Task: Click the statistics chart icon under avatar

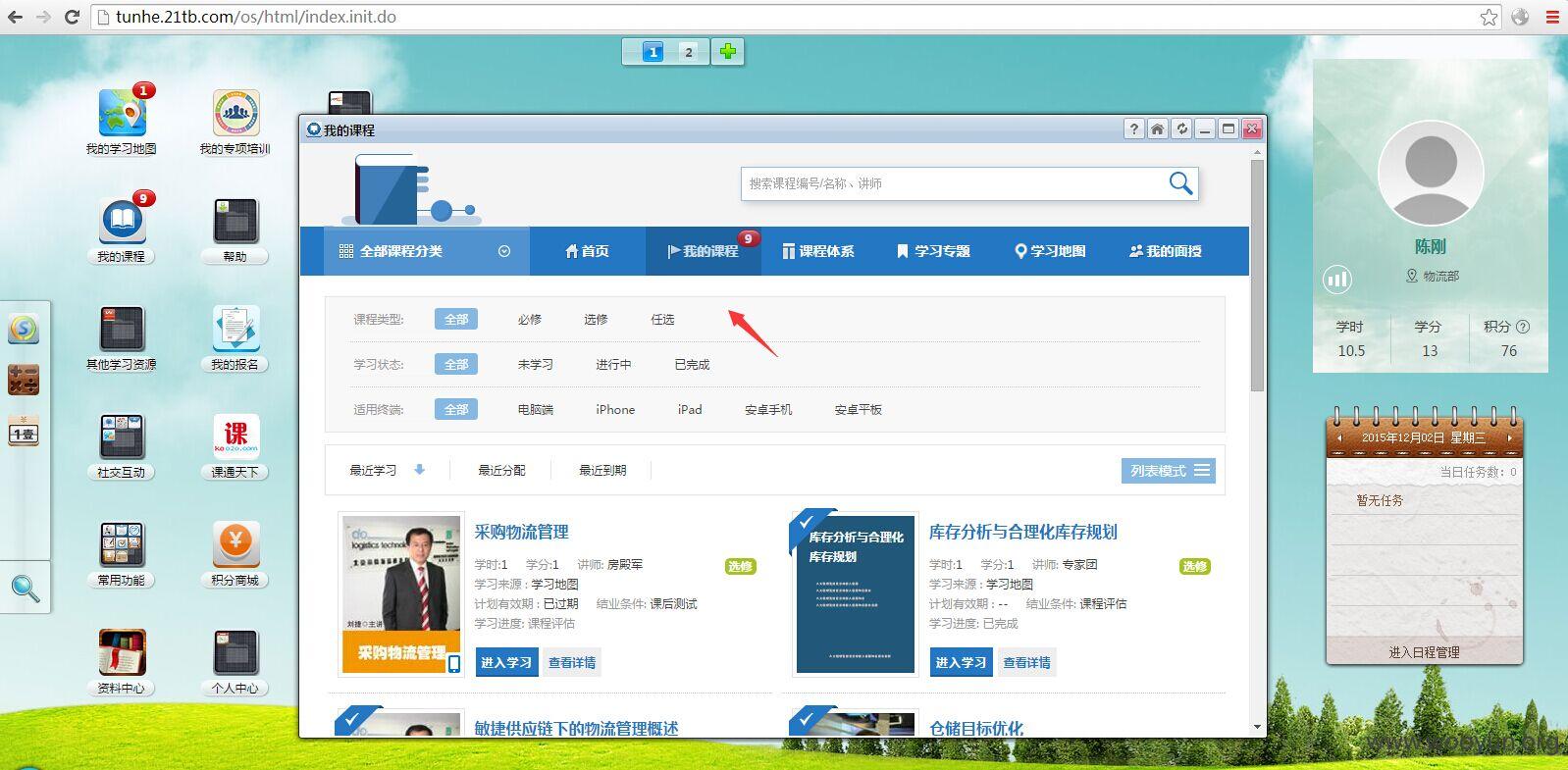Action: pos(1337,280)
